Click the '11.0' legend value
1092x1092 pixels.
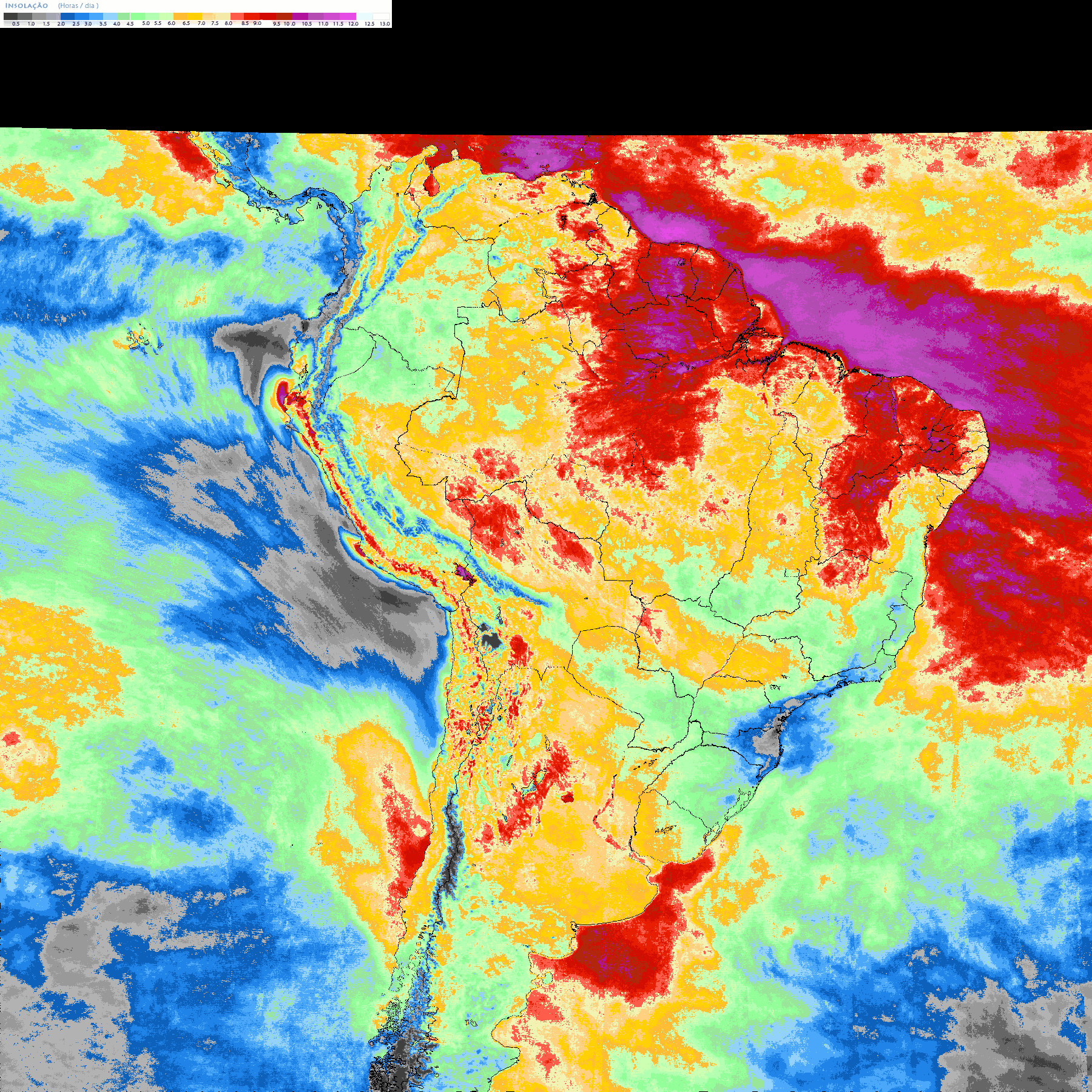pos(323,24)
